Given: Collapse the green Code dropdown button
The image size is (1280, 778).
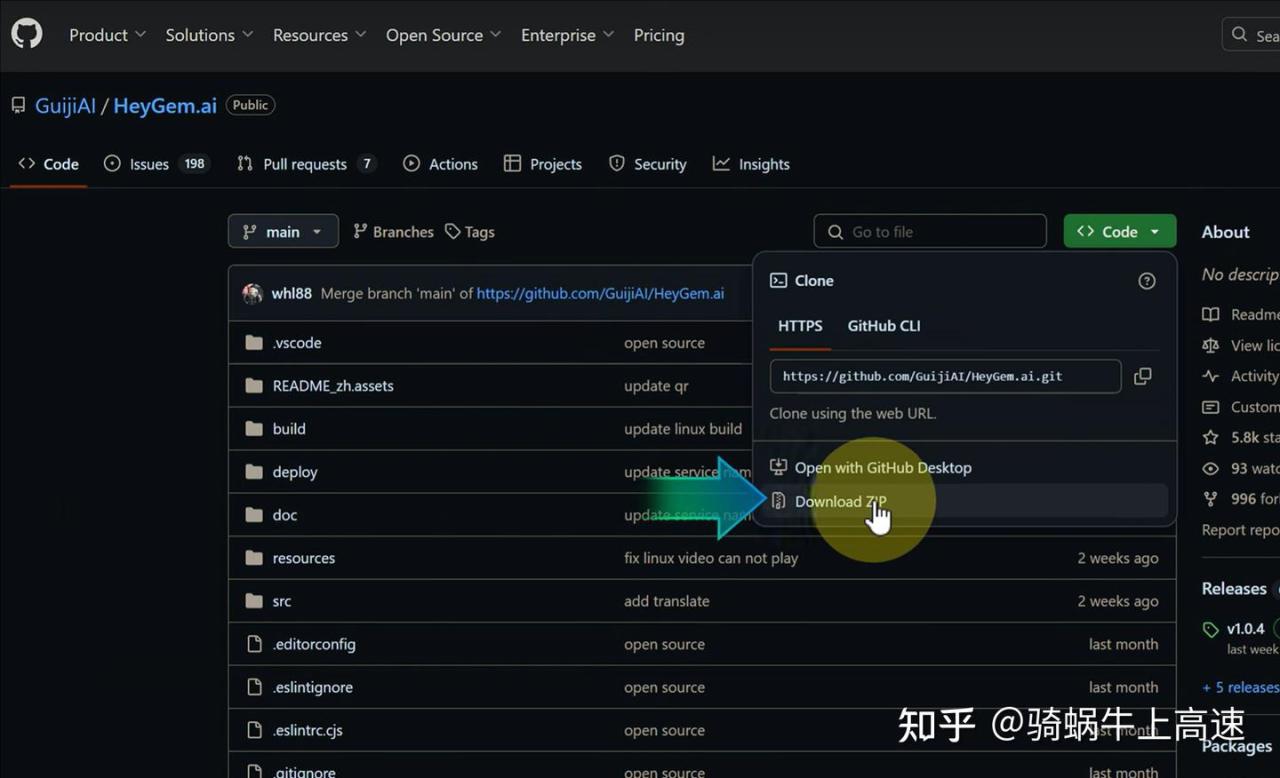Looking at the screenshot, I should pos(1119,231).
